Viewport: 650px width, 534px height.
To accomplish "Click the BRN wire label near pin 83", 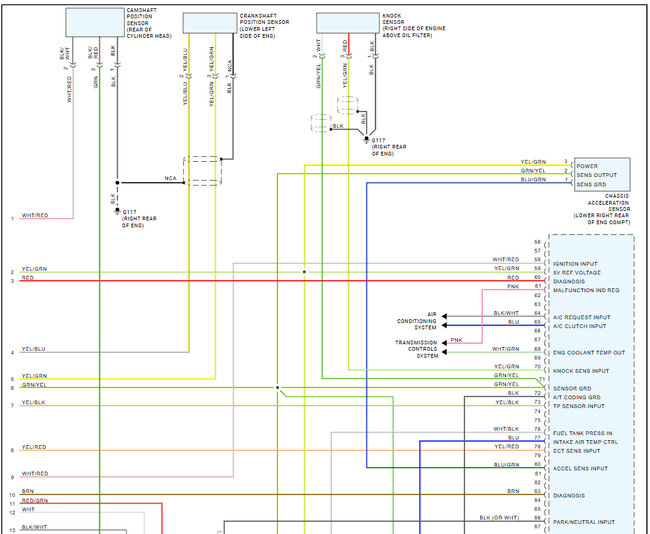I will 513,491.
